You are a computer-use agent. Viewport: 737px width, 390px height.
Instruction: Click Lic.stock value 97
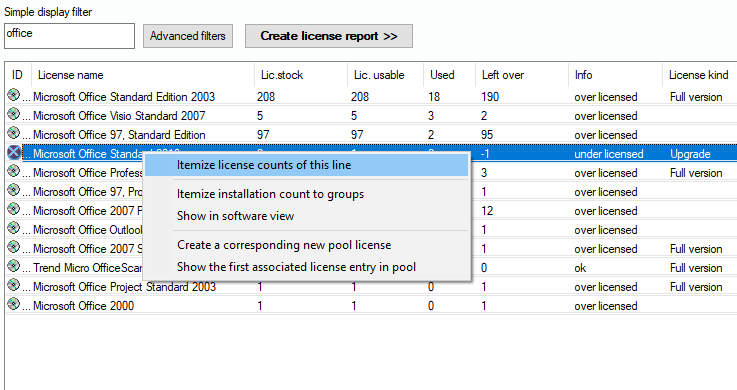coord(263,135)
